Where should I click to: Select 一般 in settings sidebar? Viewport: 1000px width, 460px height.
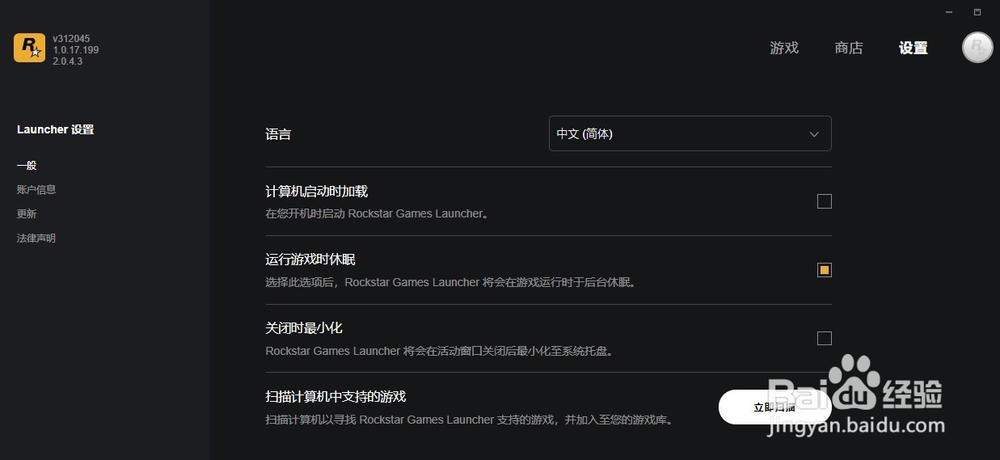coord(27,165)
